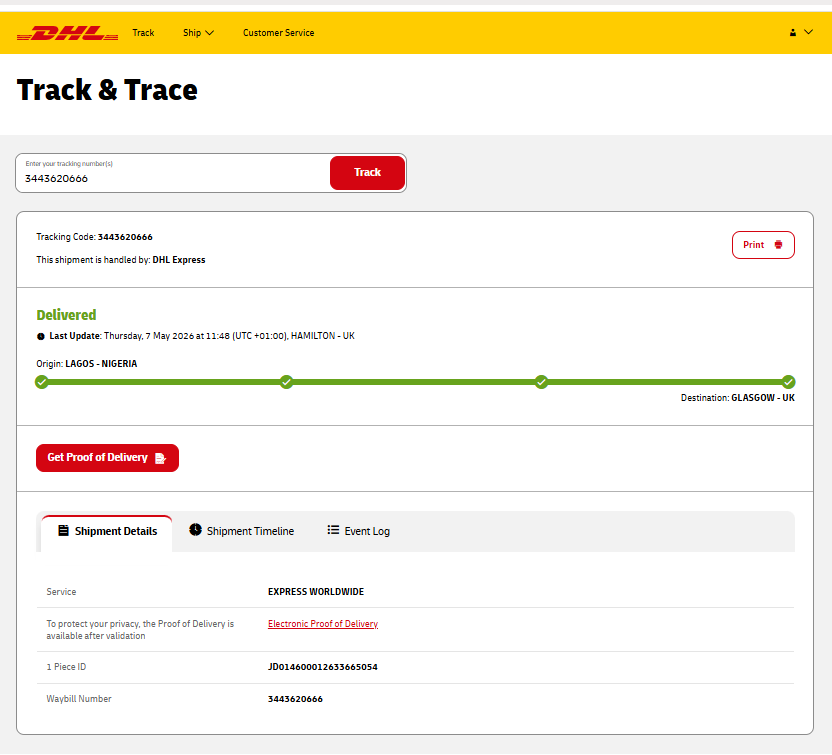
Task: Open the Track menu item
Action: [x=143, y=33]
